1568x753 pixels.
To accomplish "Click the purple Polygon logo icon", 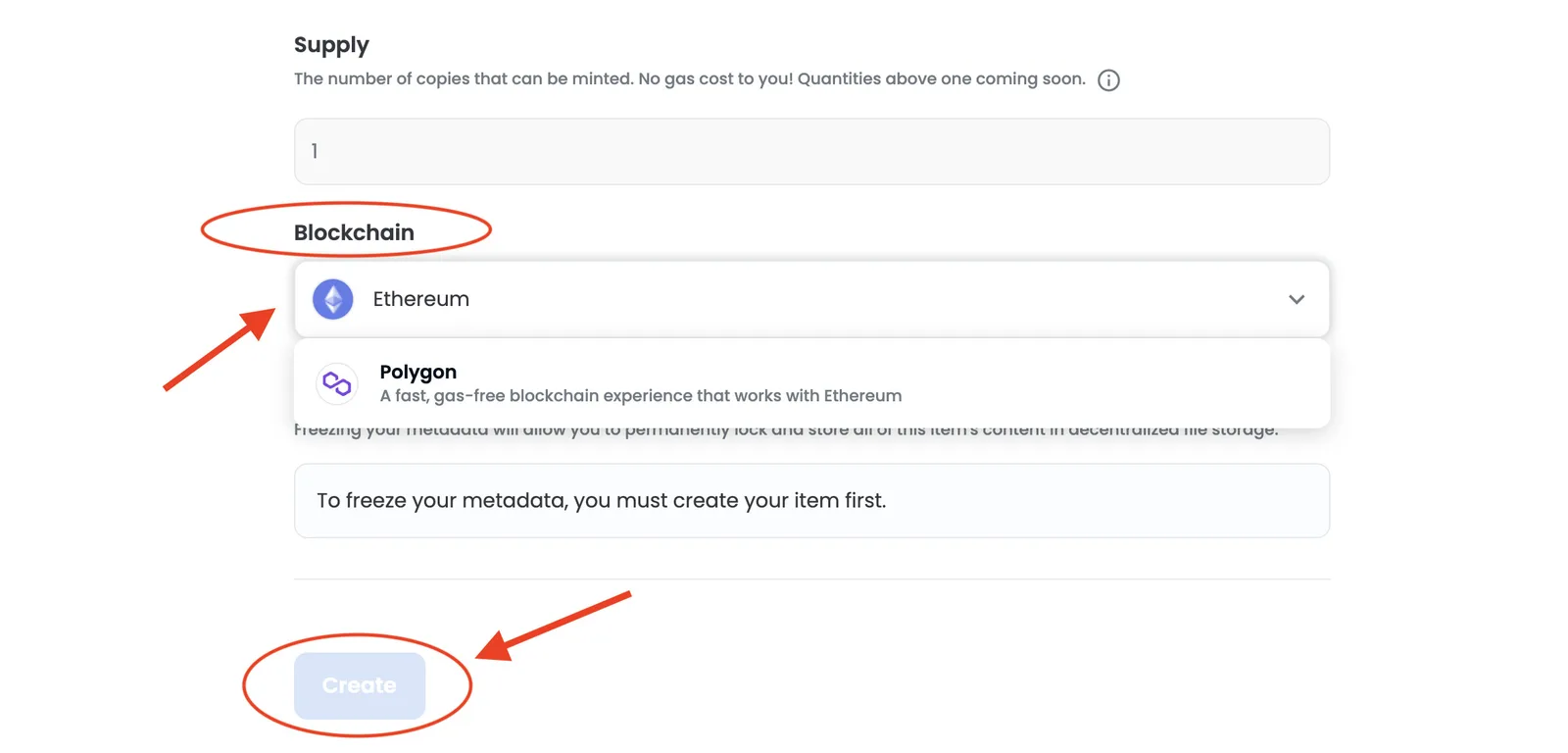I will (337, 383).
